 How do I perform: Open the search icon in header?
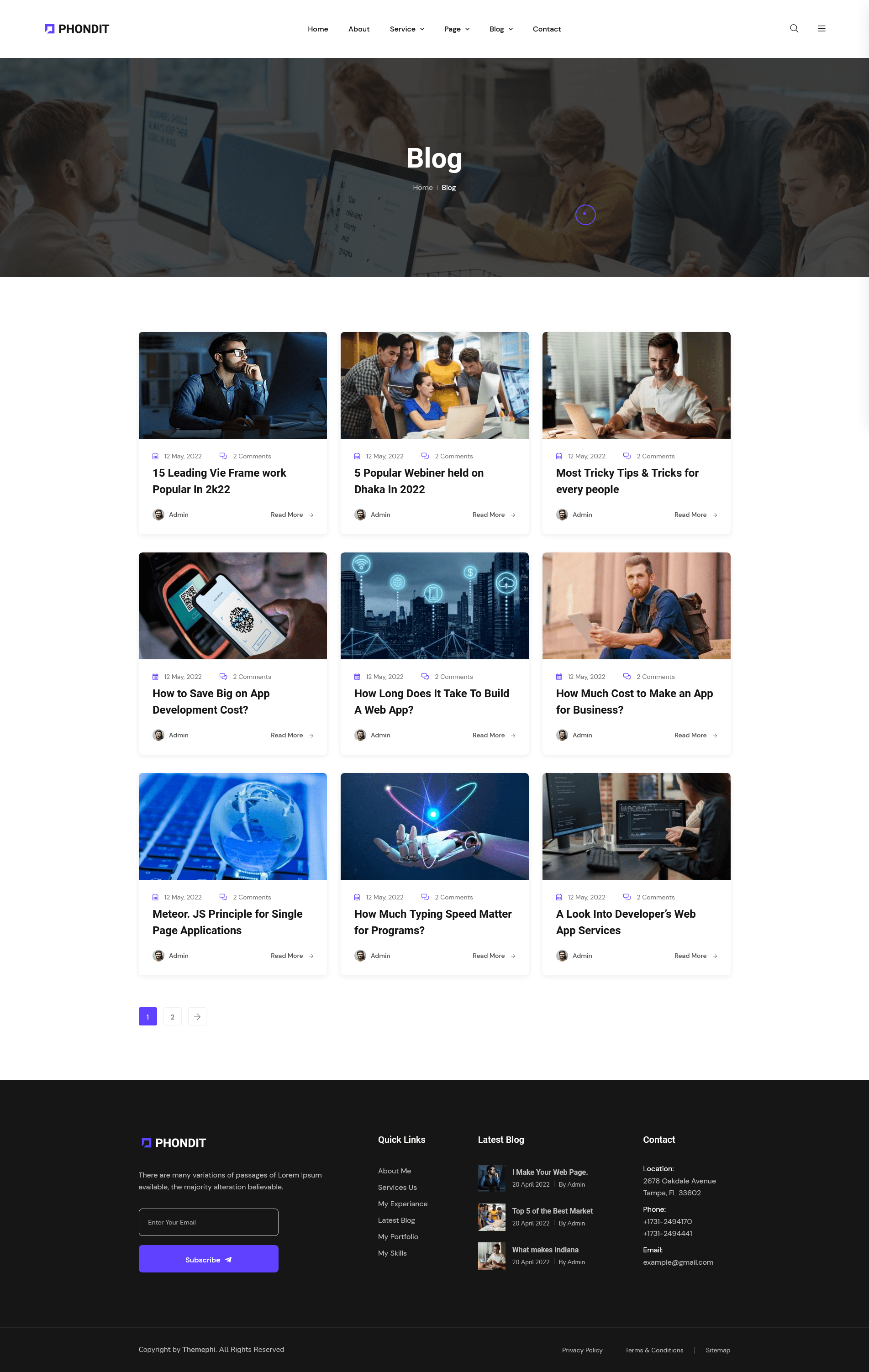point(794,28)
